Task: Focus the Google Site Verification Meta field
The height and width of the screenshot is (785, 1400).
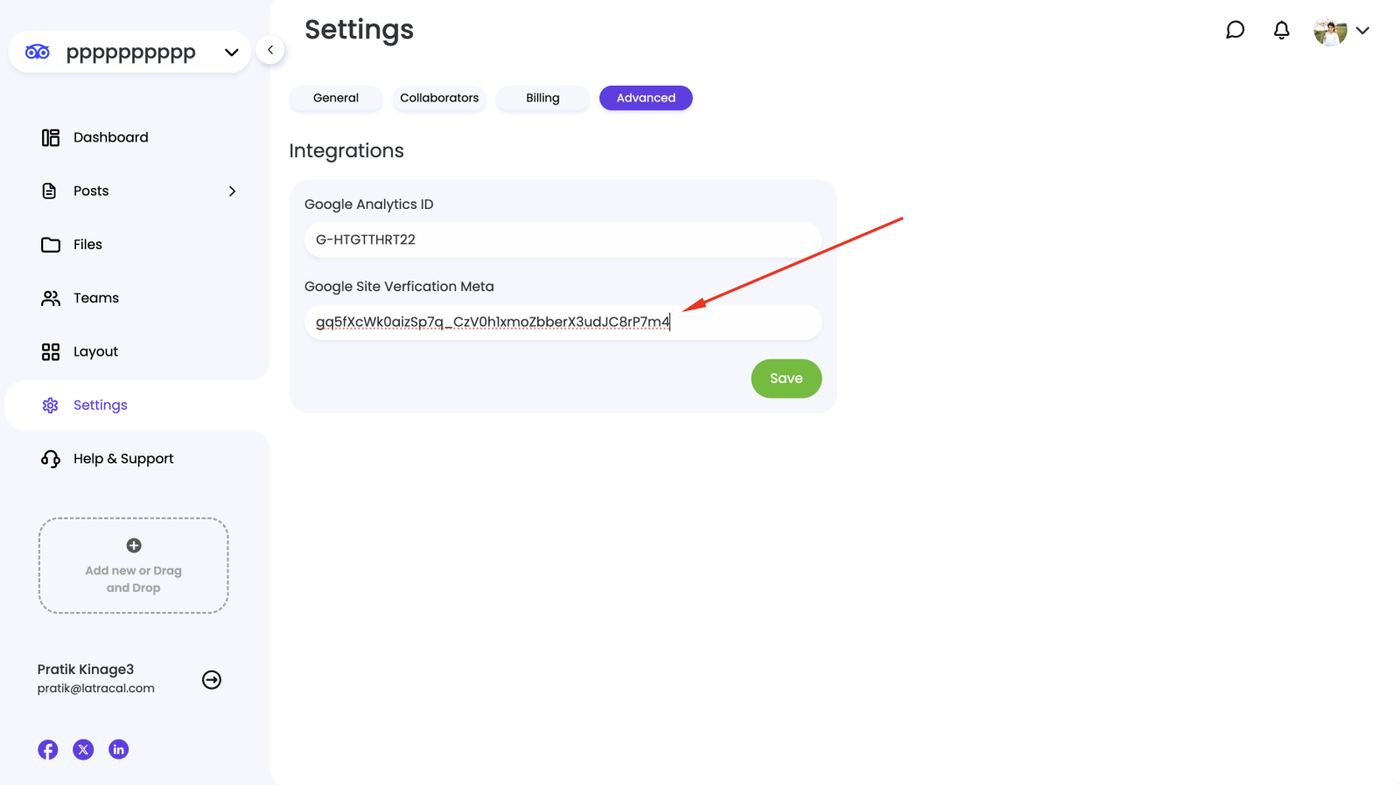Action: (562, 322)
